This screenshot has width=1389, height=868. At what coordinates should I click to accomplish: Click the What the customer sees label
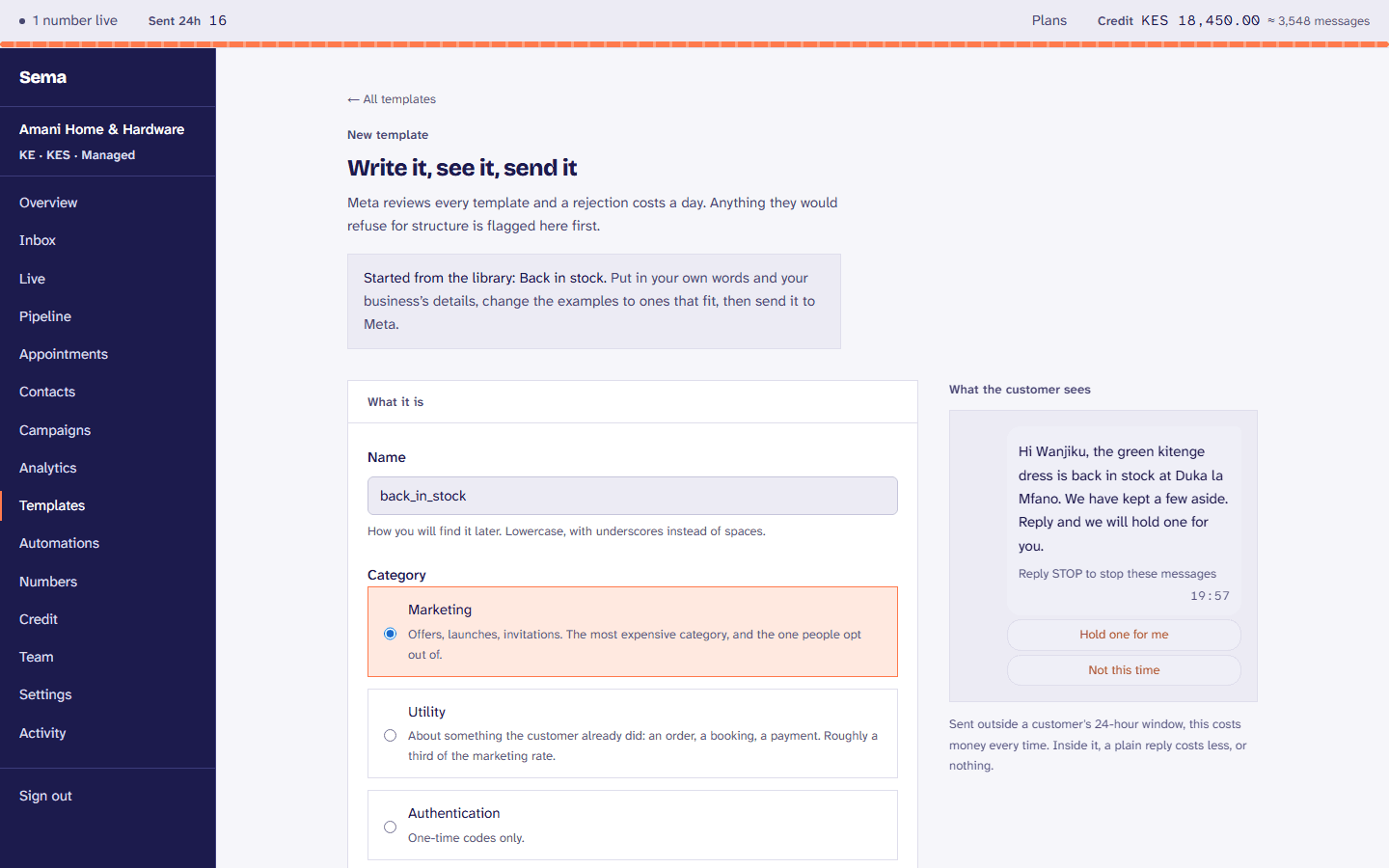(x=1020, y=390)
